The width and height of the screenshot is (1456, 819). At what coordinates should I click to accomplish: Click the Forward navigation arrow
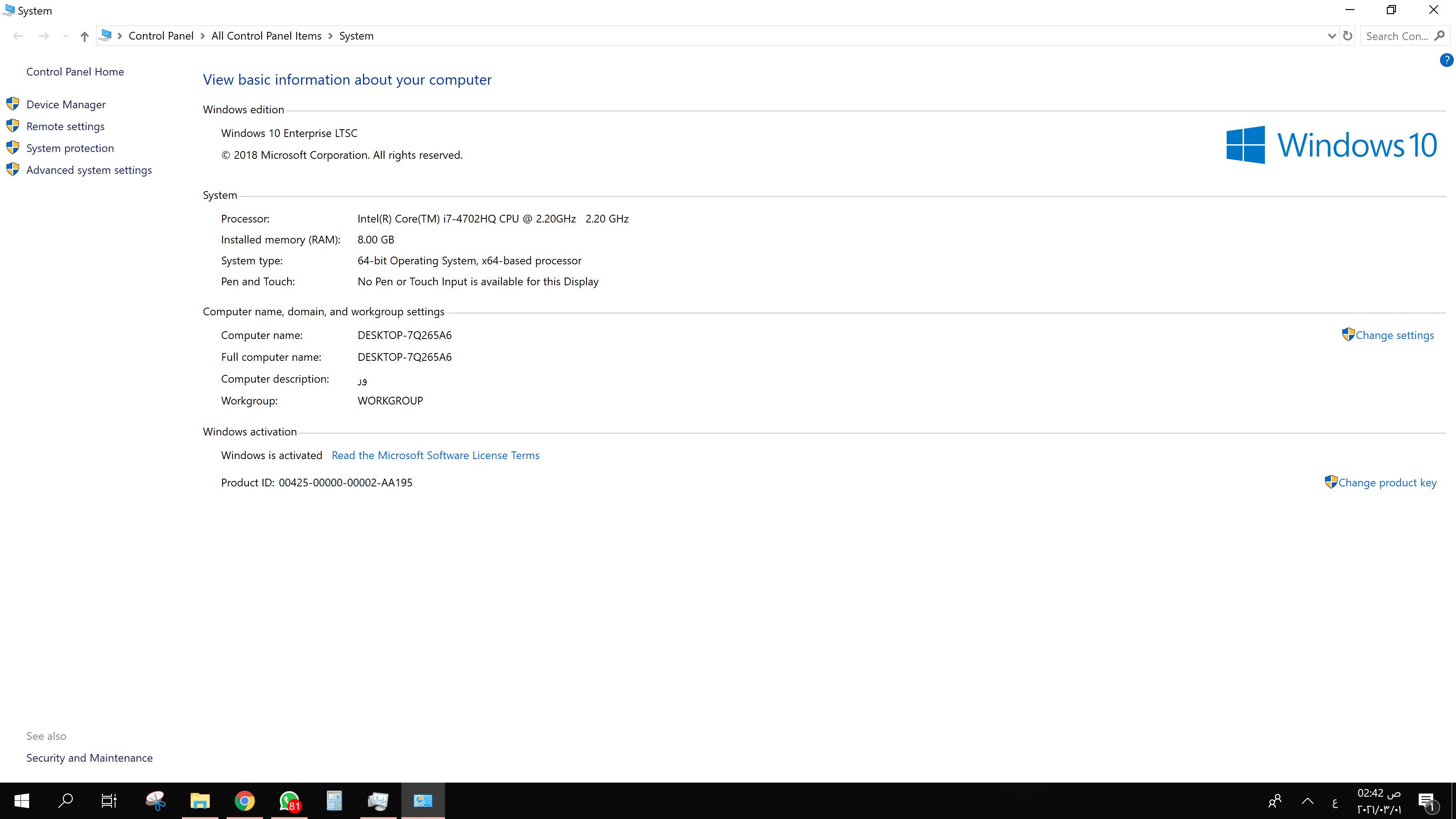tap(44, 36)
